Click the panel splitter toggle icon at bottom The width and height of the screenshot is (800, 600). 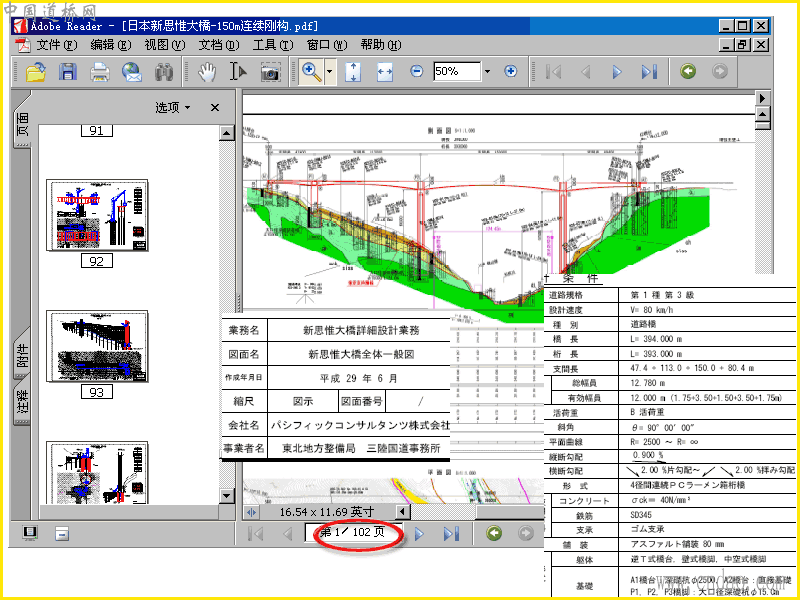pos(252,512)
